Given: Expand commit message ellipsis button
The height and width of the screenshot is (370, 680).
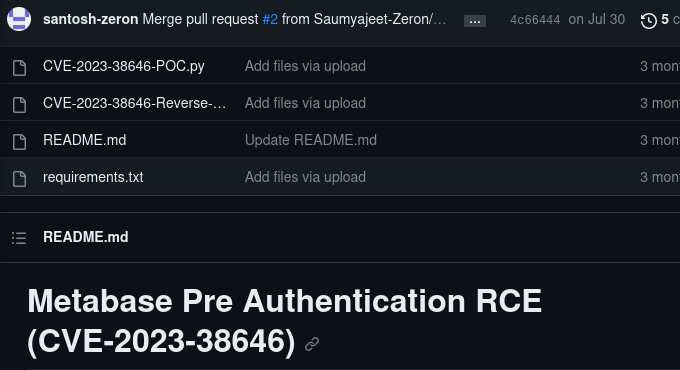Looking at the screenshot, I should (x=475, y=21).
